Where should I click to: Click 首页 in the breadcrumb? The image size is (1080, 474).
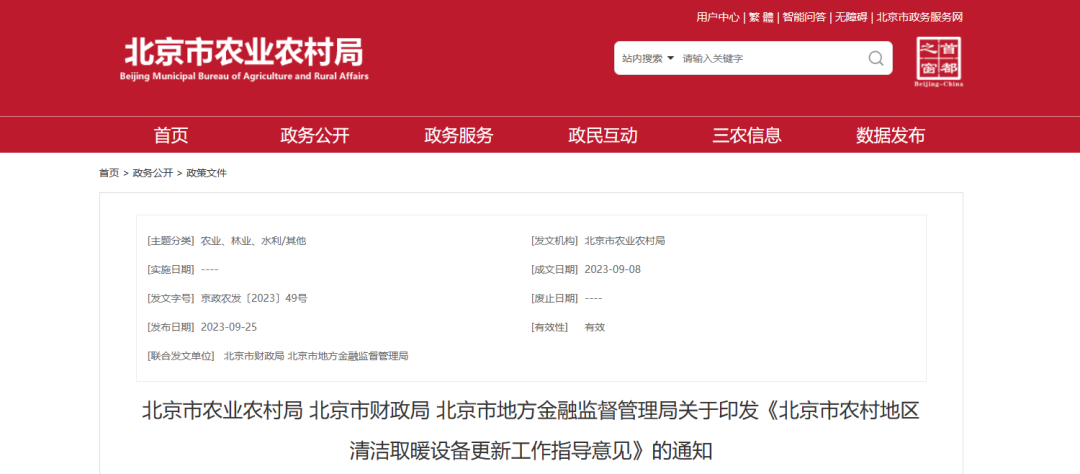pyautogui.click(x=108, y=173)
